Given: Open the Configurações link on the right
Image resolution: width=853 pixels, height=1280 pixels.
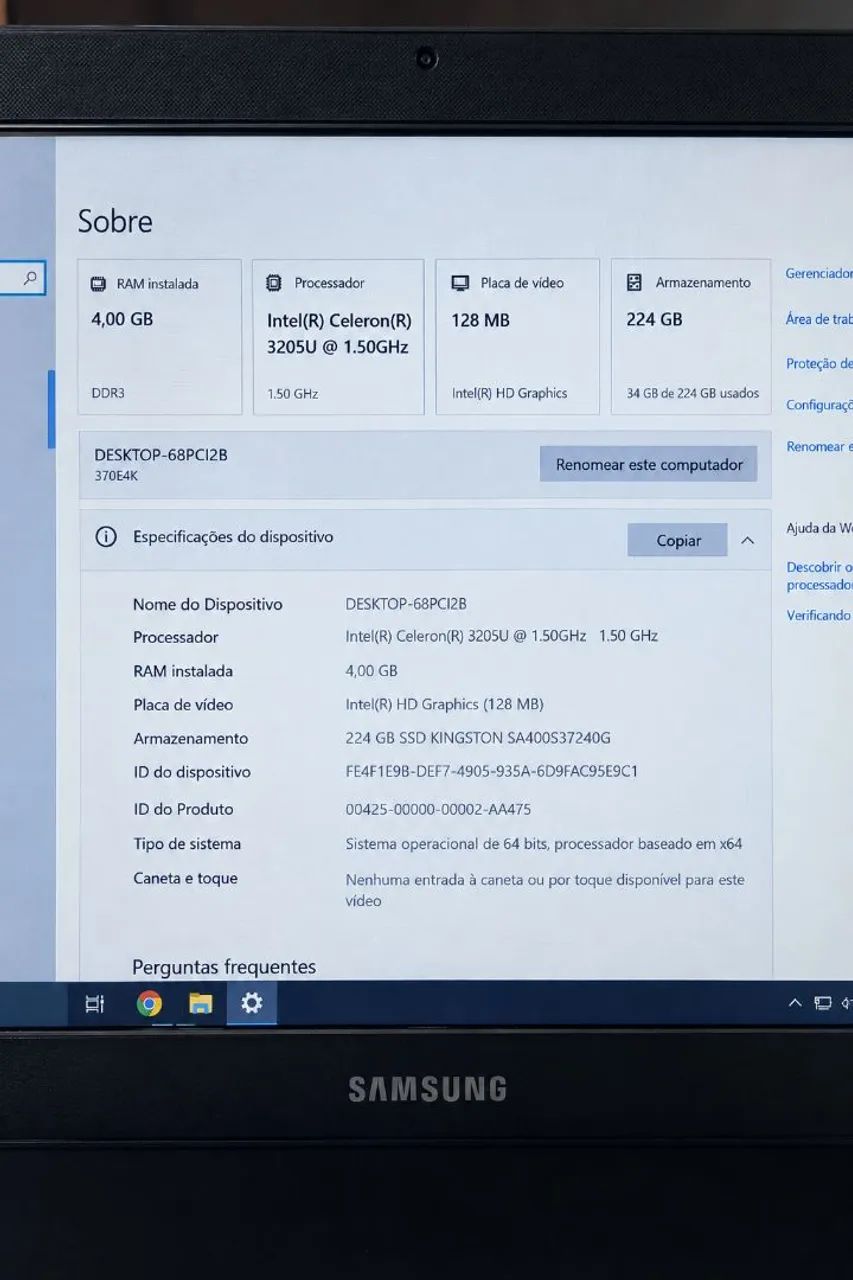Looking at the screenshot, I should (x=819, y=405).
